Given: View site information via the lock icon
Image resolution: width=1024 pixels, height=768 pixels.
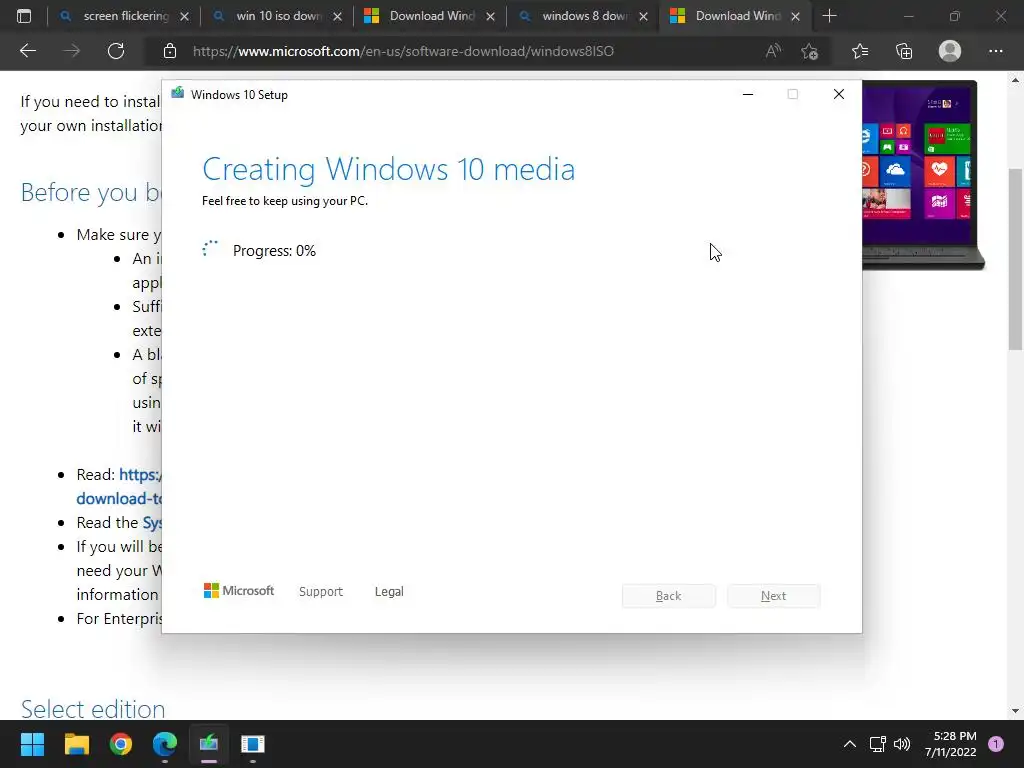Looking at the screenshot, I should (170, 51).
